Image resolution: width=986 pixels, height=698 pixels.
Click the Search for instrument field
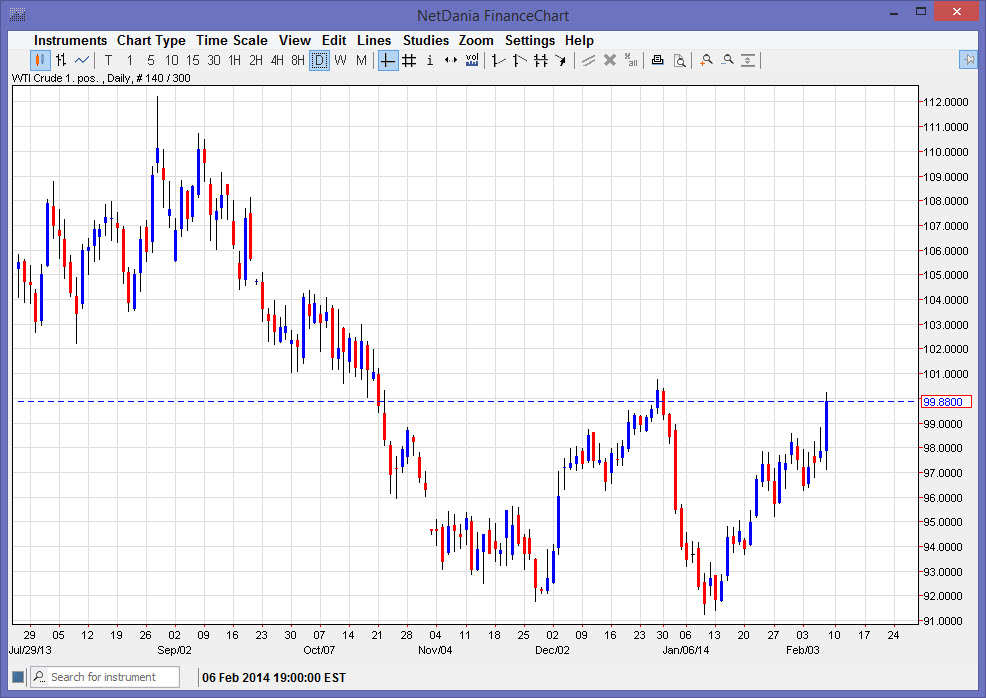click(x=112, y=677)
